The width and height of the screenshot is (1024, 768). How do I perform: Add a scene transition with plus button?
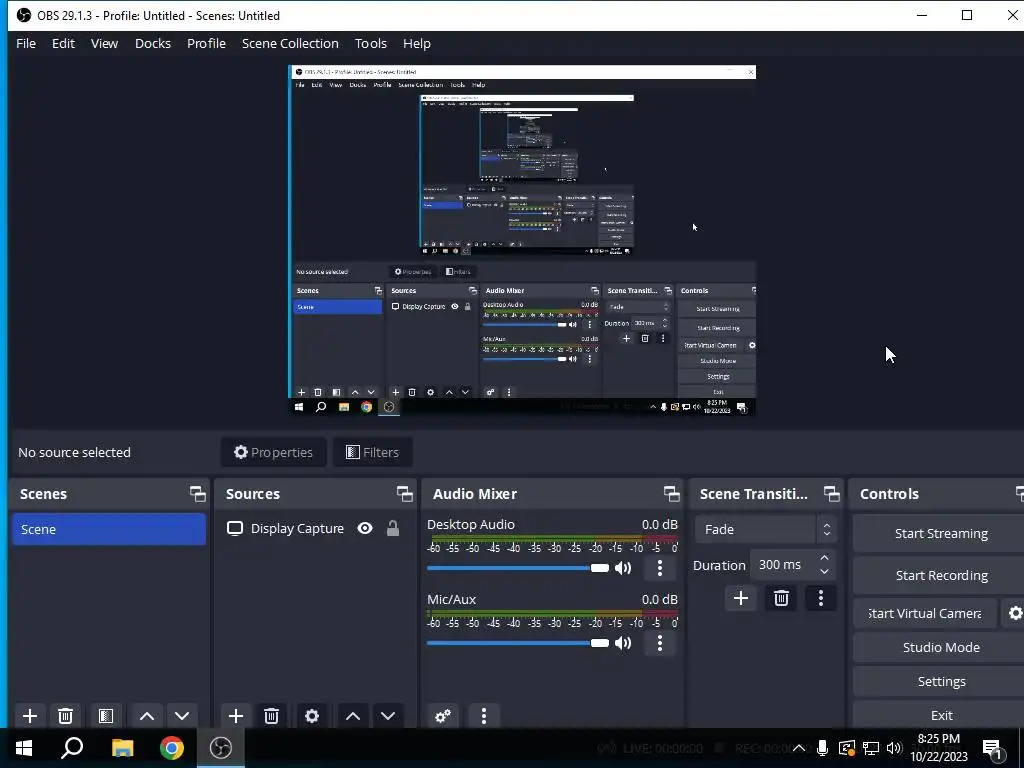pos(741,598)
